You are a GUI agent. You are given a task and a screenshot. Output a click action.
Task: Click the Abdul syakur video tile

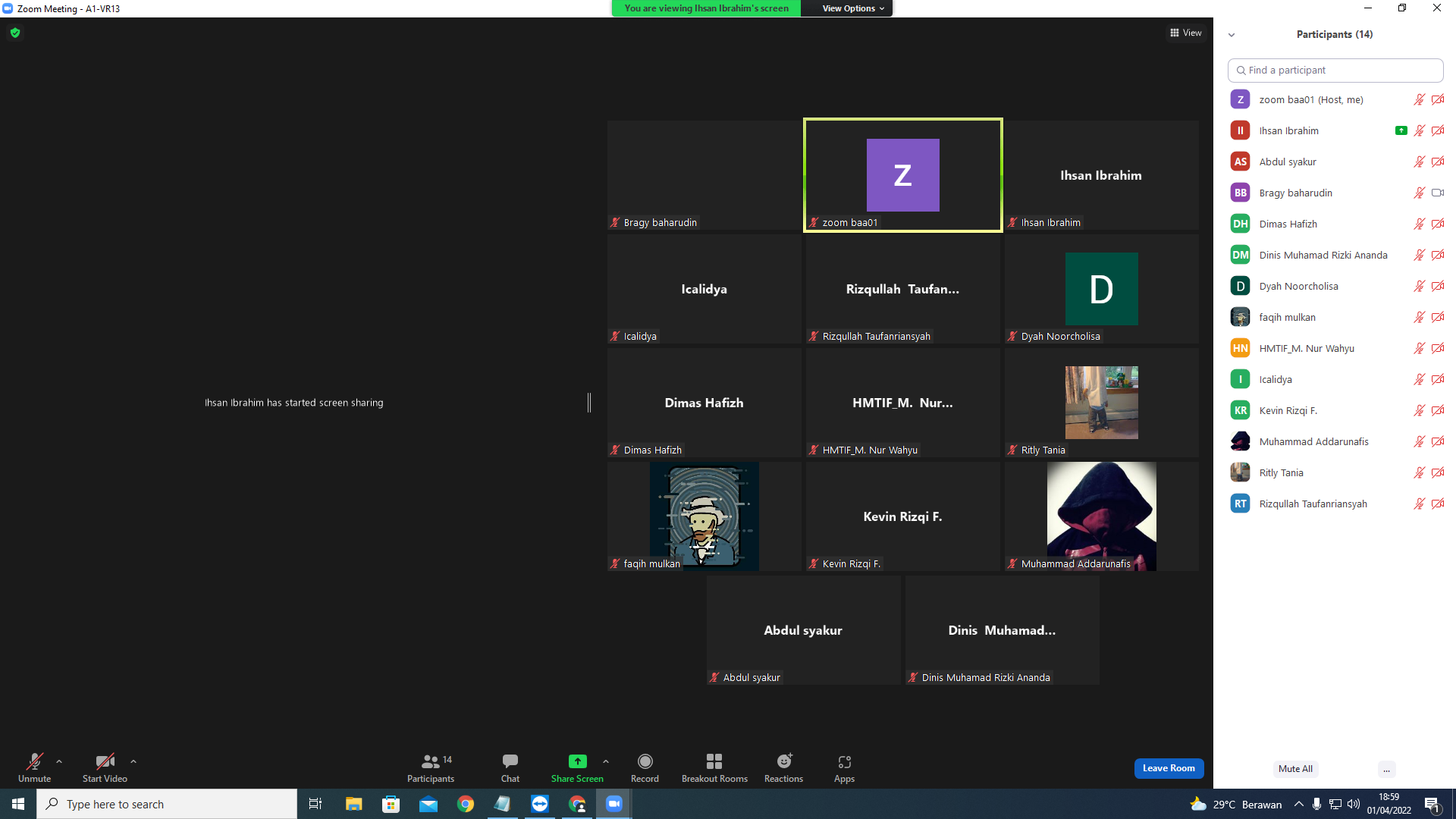click(x=803, y=630)
